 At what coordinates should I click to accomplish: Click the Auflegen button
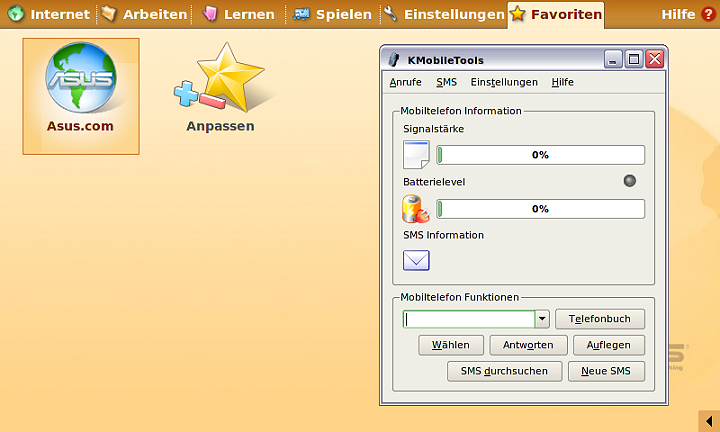[608, 345]
